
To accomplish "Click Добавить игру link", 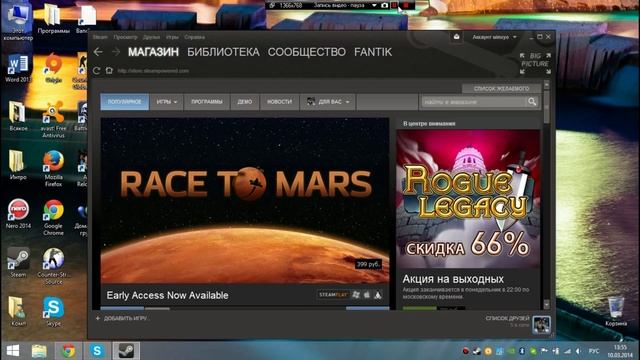I will 122,318.
